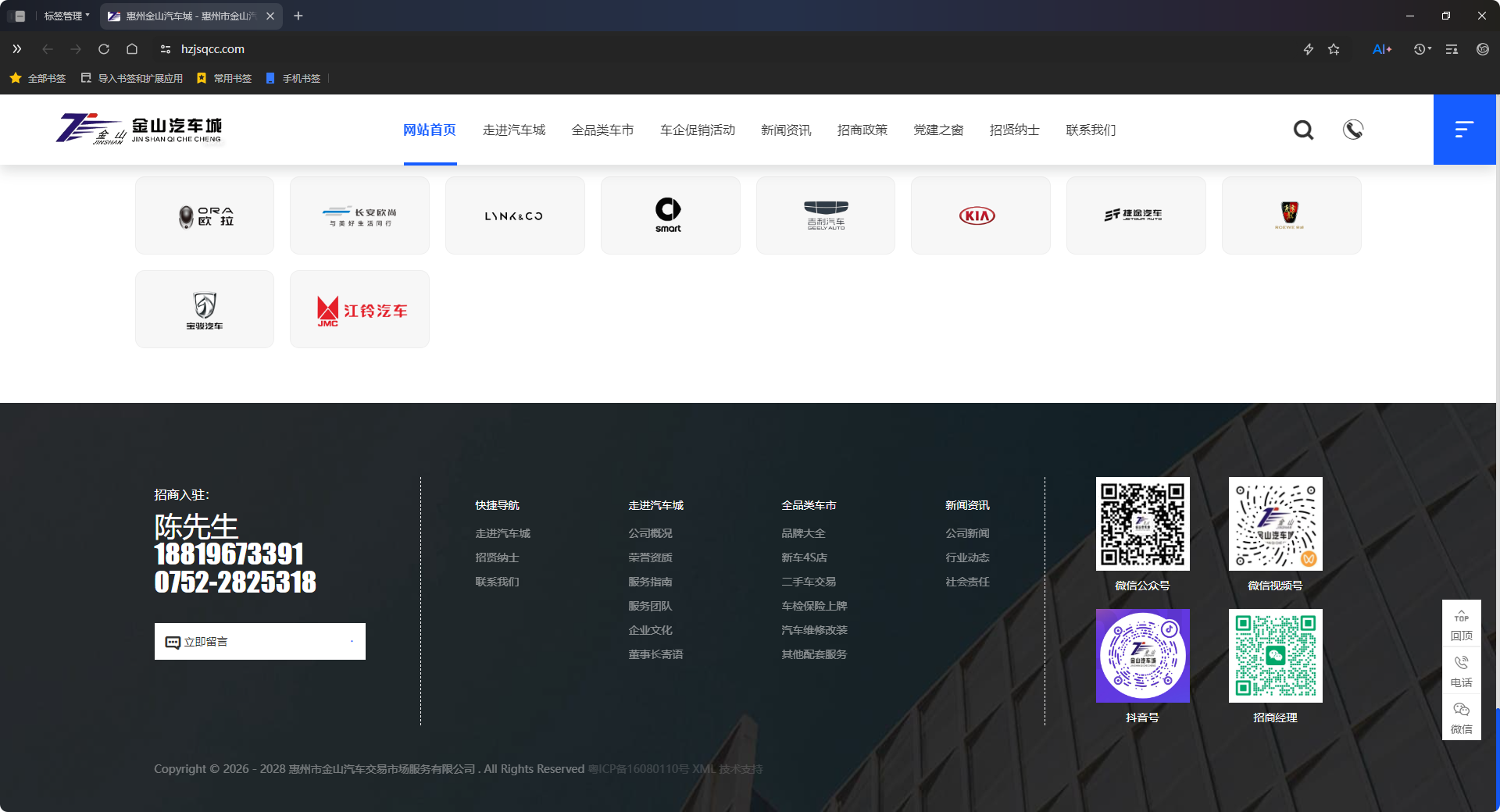The height and width of the screenshot is (812, 1500).
Task: Click the phone contact icon in header
Action: [x=1353, y=130]
